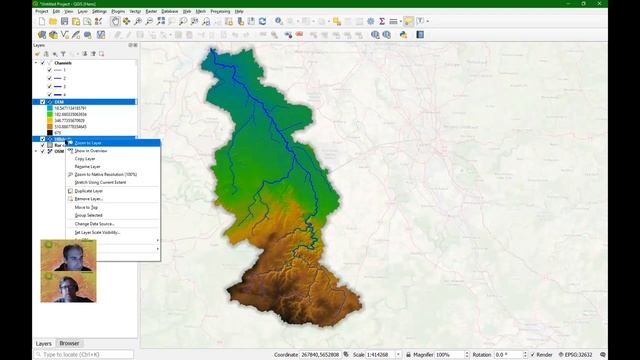Screen dimensions: 640x360
Task: Open the Plugins menu
Action: tap(118, 11)
